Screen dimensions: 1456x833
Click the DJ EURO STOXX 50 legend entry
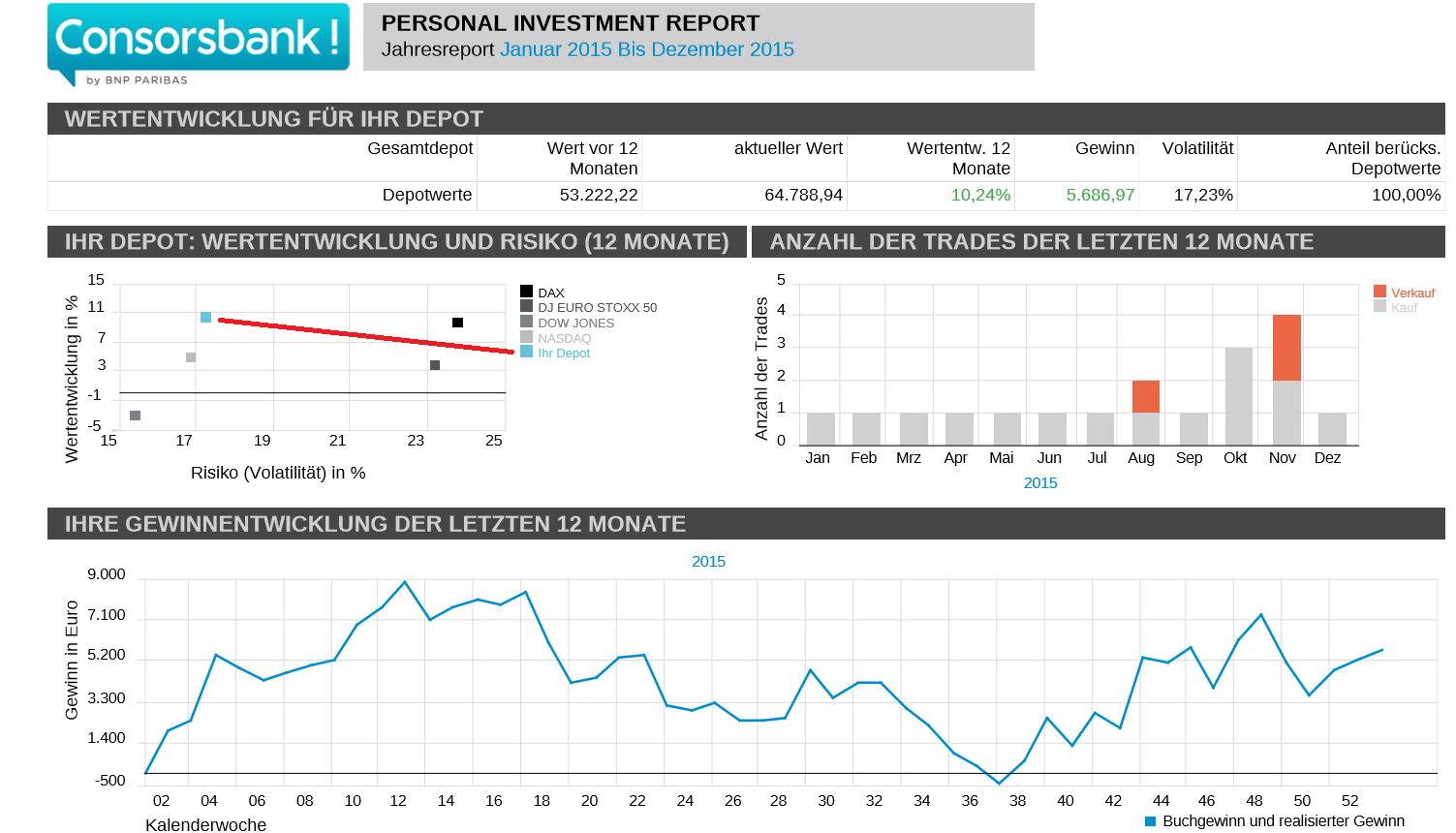(597, 307)
